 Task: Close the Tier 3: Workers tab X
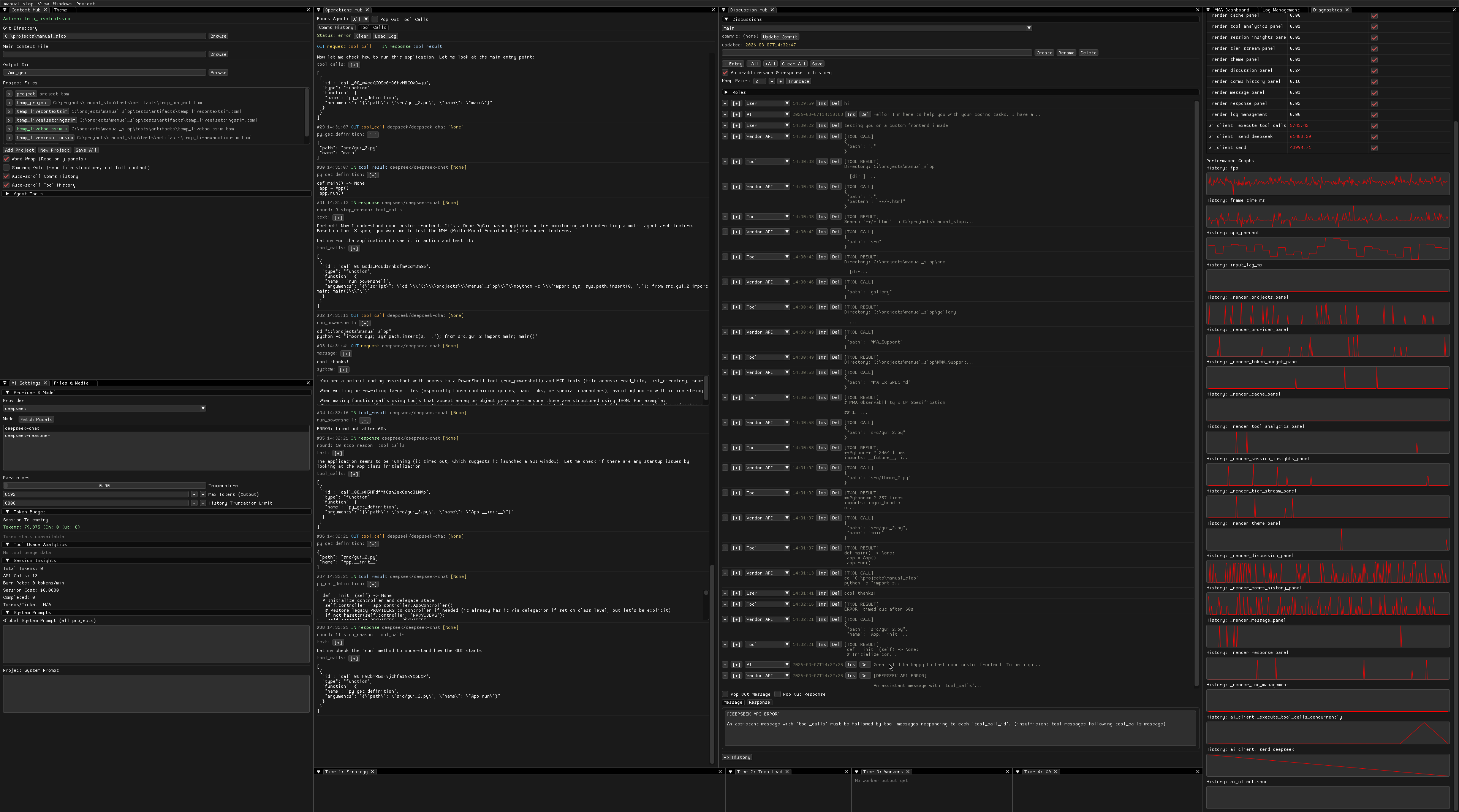[907, 771]
